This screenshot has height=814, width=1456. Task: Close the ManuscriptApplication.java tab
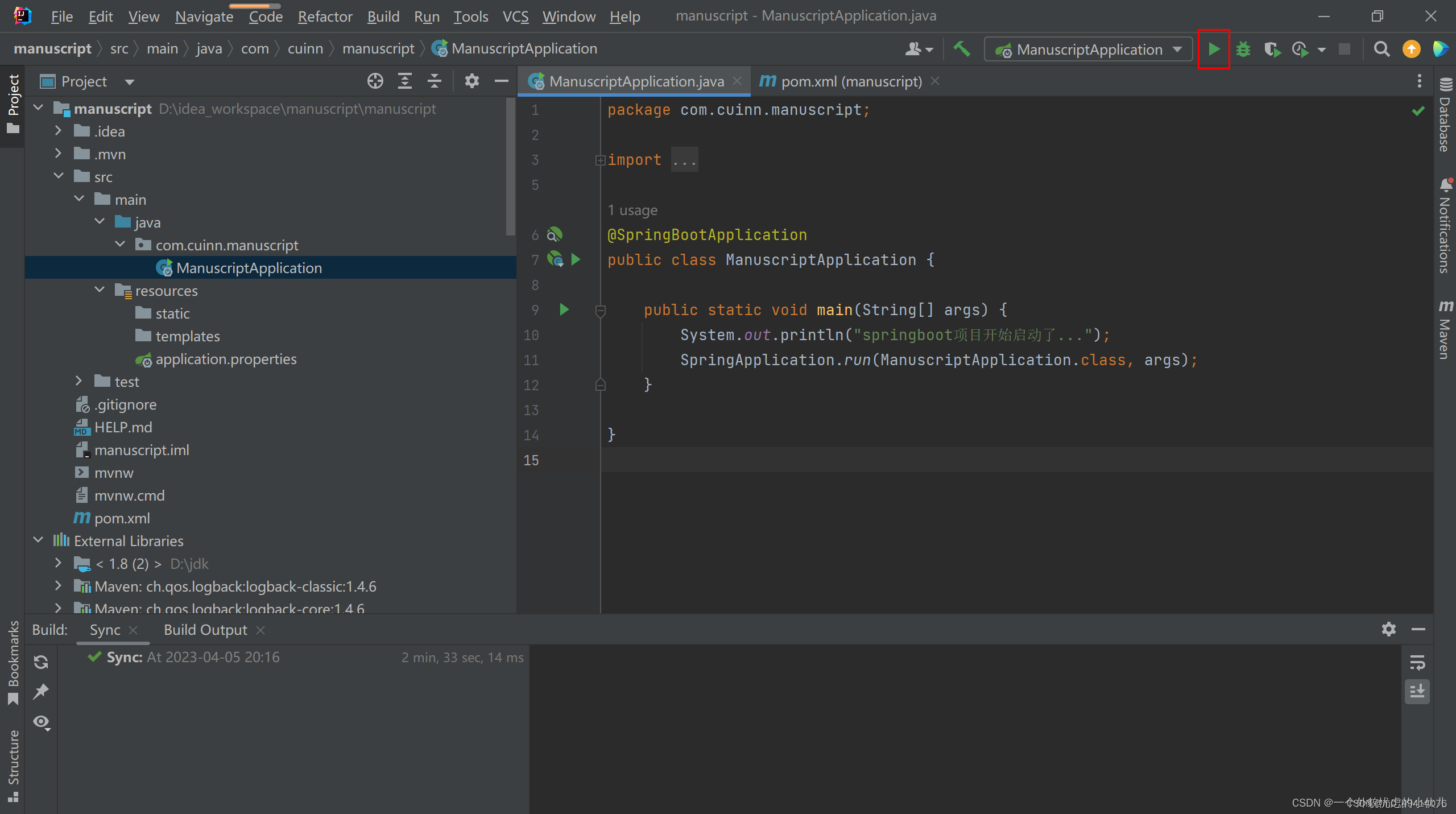pos(737,81)
